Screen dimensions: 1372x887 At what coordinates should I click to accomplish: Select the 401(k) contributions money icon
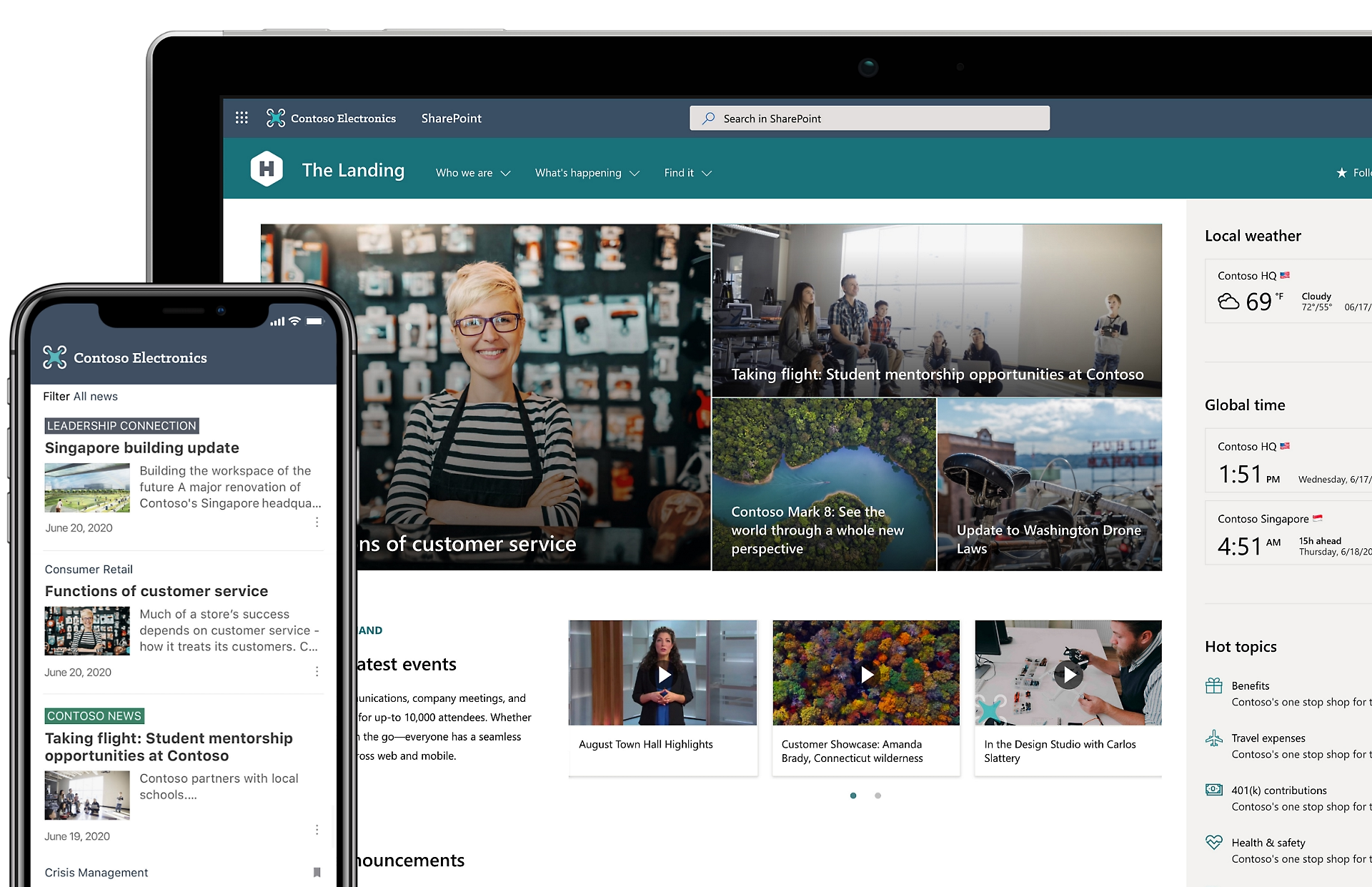1215,789
